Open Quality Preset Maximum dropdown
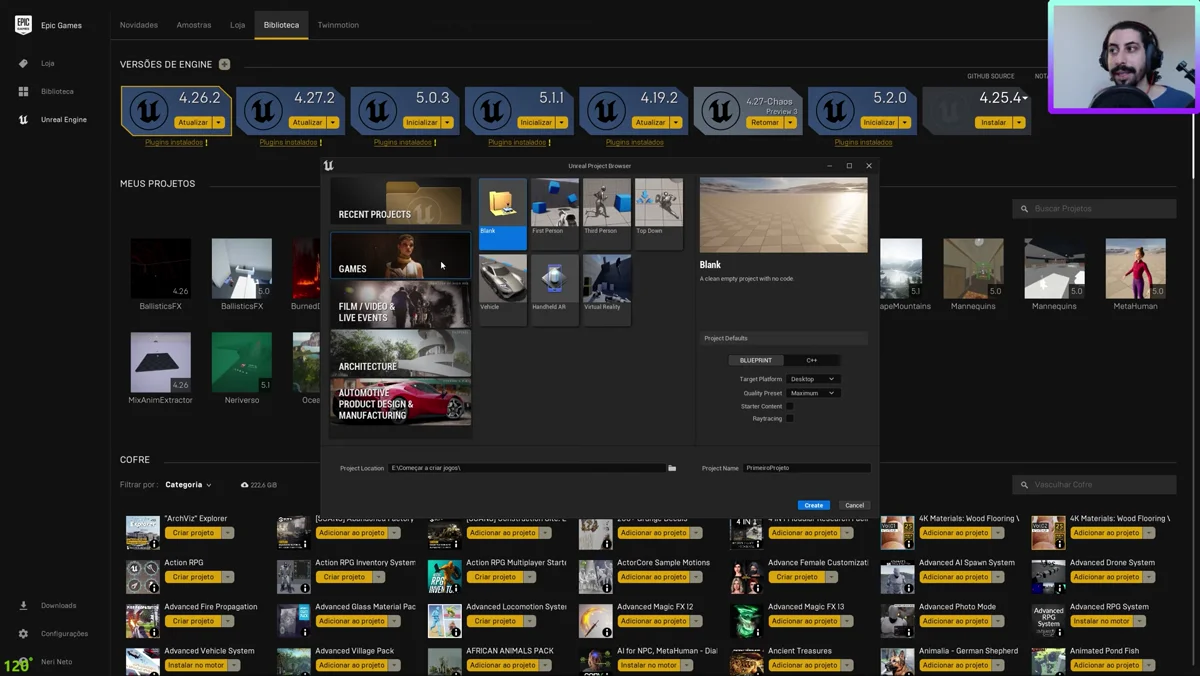The height and width of the screenshot is (676, 1200). 813,393
